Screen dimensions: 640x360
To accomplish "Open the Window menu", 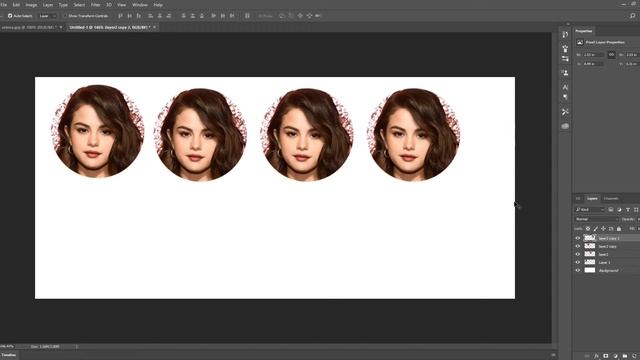I will pyautogui.click(x=140, y=5).
